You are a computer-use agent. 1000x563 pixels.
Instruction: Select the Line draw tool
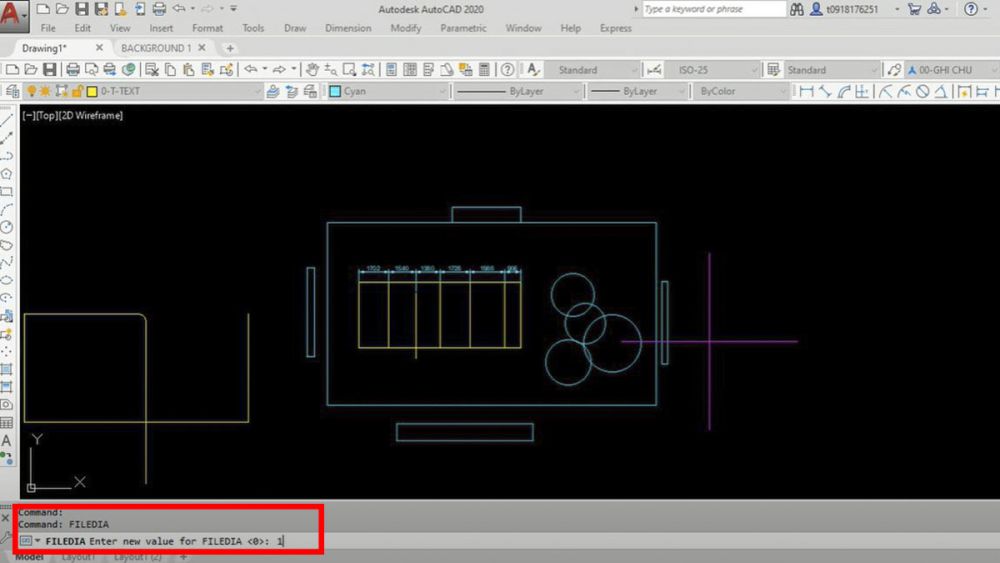click(6, 119)
